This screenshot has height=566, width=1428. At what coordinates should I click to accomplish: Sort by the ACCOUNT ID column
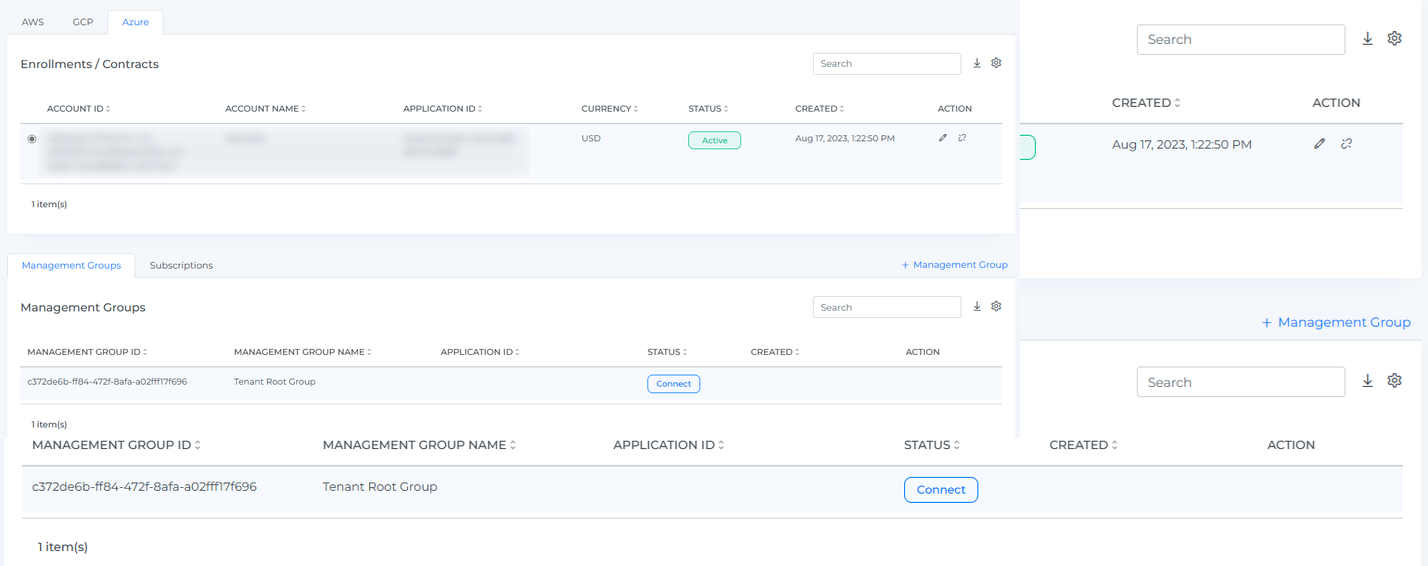tap(78, 108)
